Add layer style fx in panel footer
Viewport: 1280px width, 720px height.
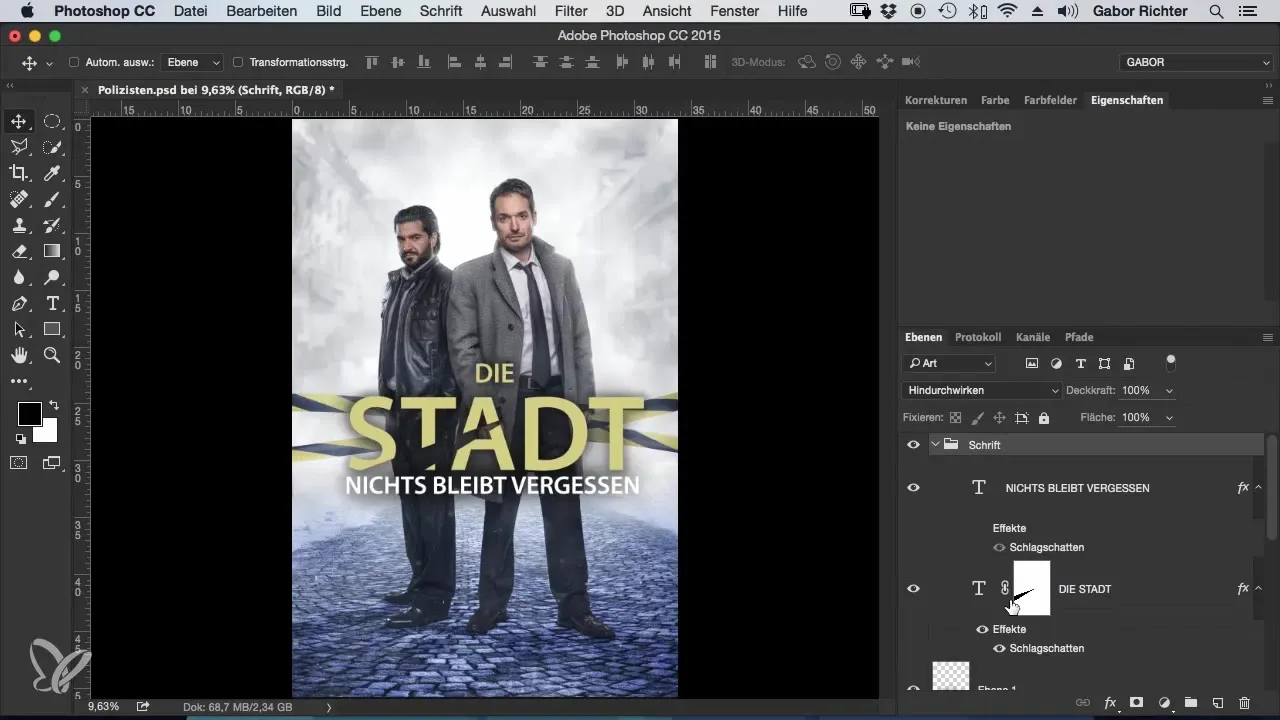pos(1110,703)
